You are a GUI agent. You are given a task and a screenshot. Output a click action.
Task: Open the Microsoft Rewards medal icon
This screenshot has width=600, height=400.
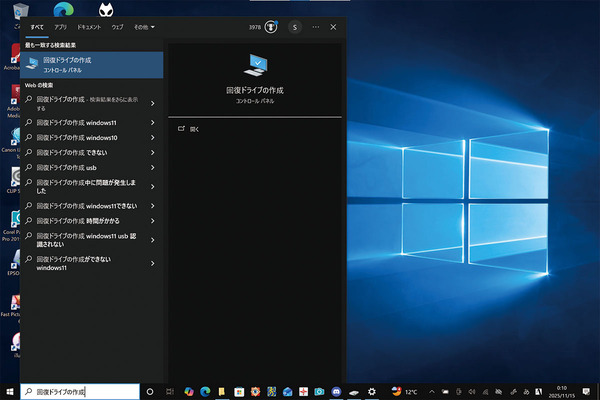tap(271, 27)
